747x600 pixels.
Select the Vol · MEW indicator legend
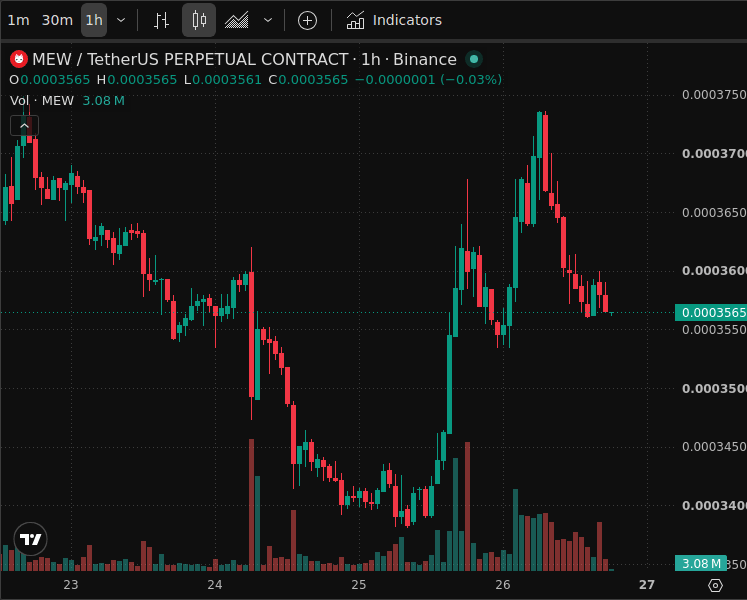(42, 101)
